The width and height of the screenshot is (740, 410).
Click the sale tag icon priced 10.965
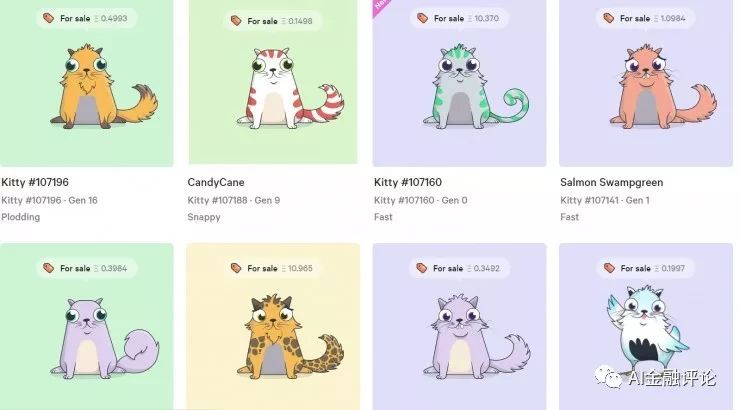236,268
